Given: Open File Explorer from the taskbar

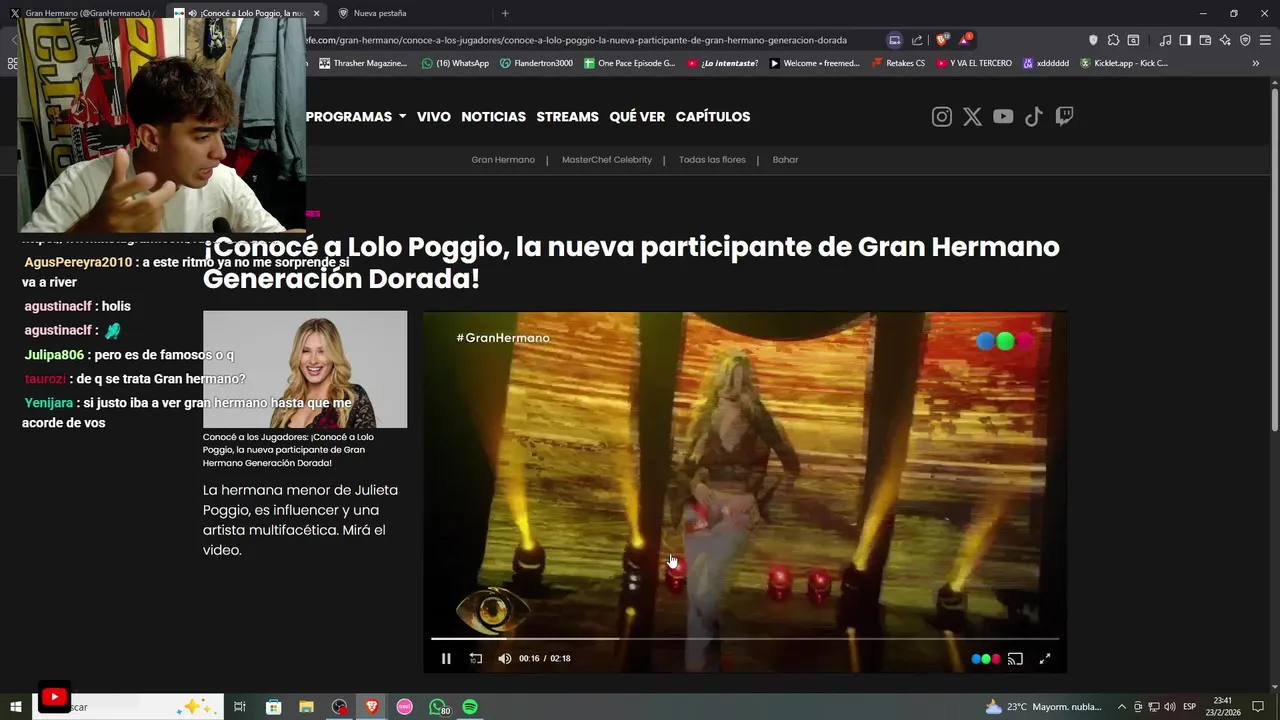Looking at the screenshot, I should pos(306,707).
